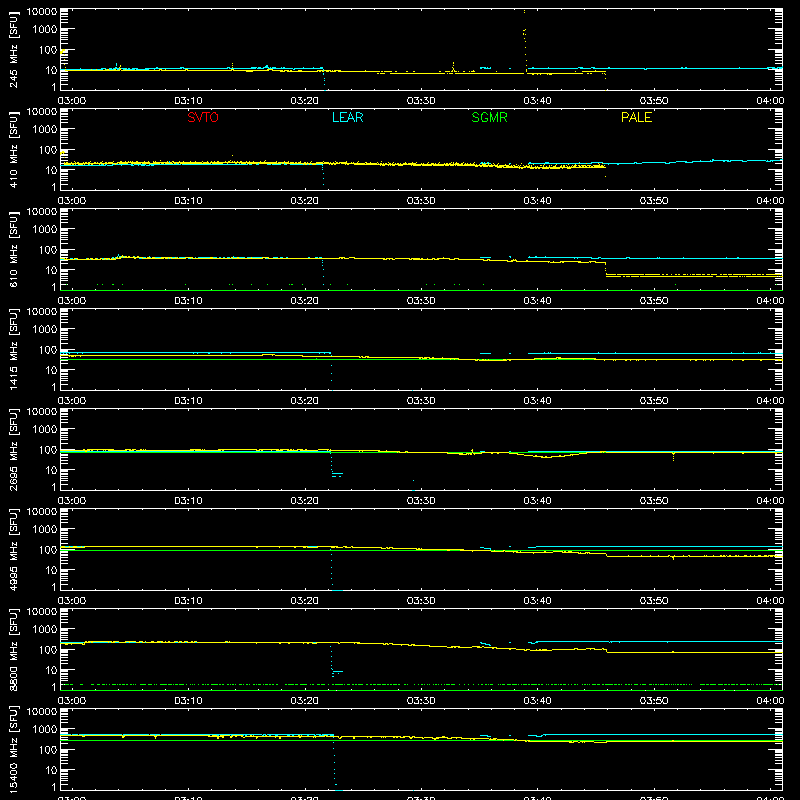Click the green SGMR station legend label
This screenshot has width=800, height=800.
tap(489, 117)
